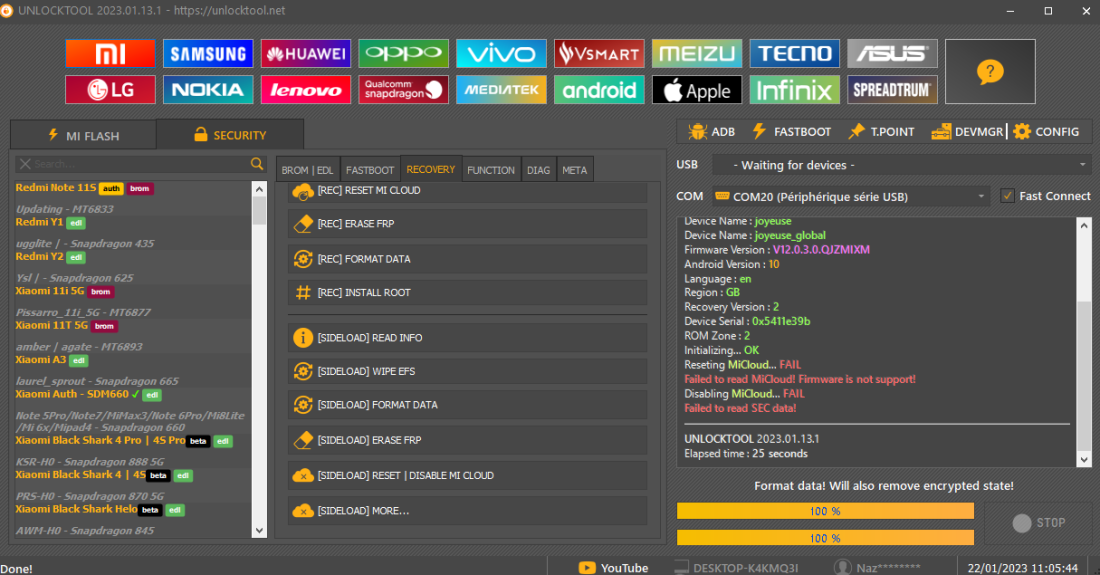The image size is (1100, 575).
Task: Click the question mark help tile
Action: point(990,72)
